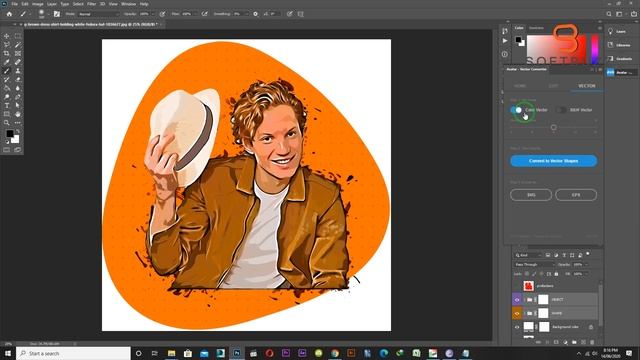Click the Search magnifier icon top right
The image size is (640, 360).
(609, 14)
